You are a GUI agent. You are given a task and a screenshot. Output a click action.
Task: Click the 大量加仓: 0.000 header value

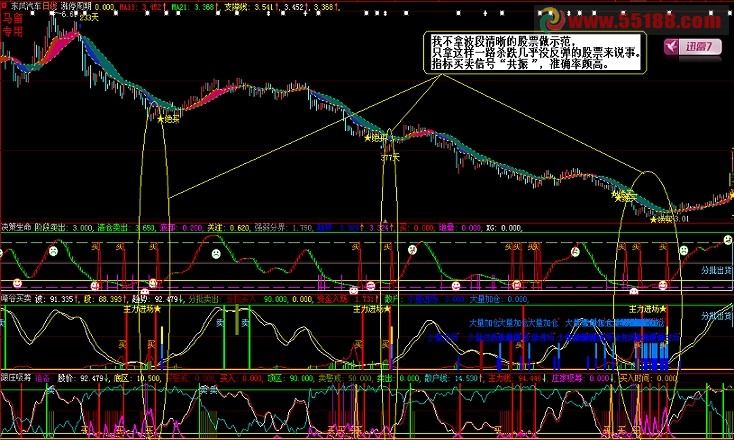point(499,299)
